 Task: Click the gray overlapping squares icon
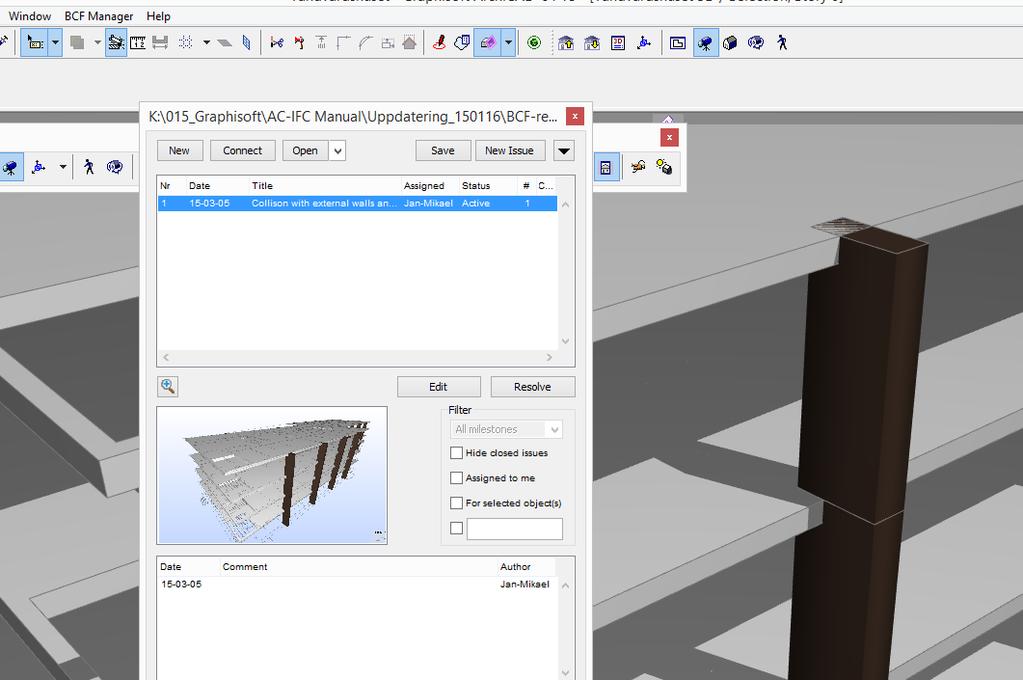[x=78, y=43]
